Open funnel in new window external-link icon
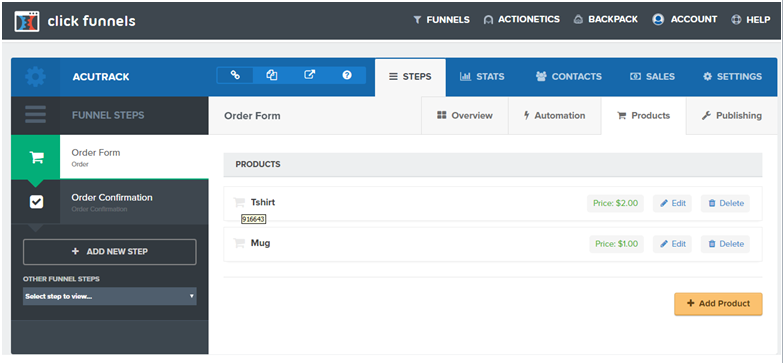 (x=310, y=75)
